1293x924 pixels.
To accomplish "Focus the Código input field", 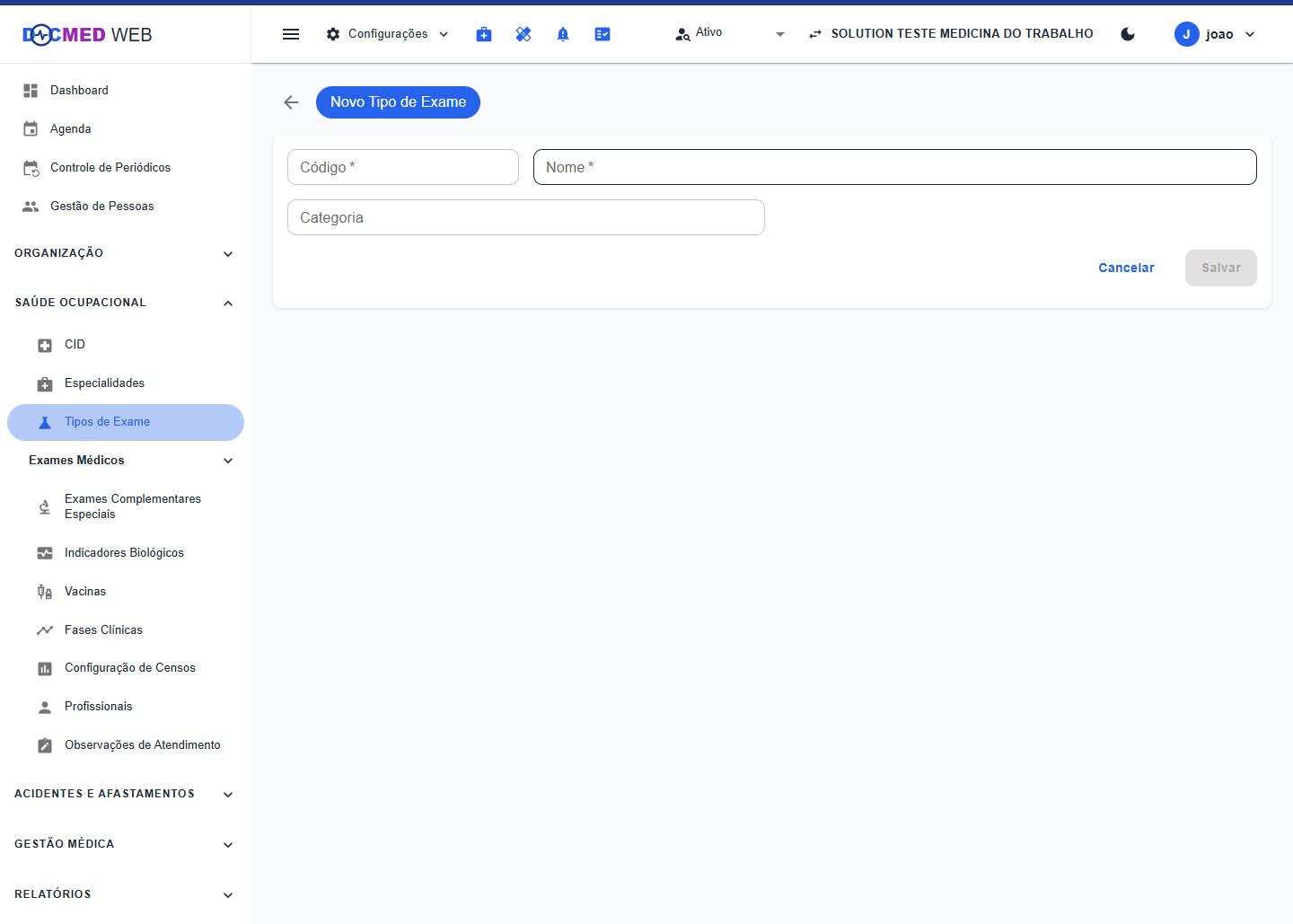I will tap(403, 167).
